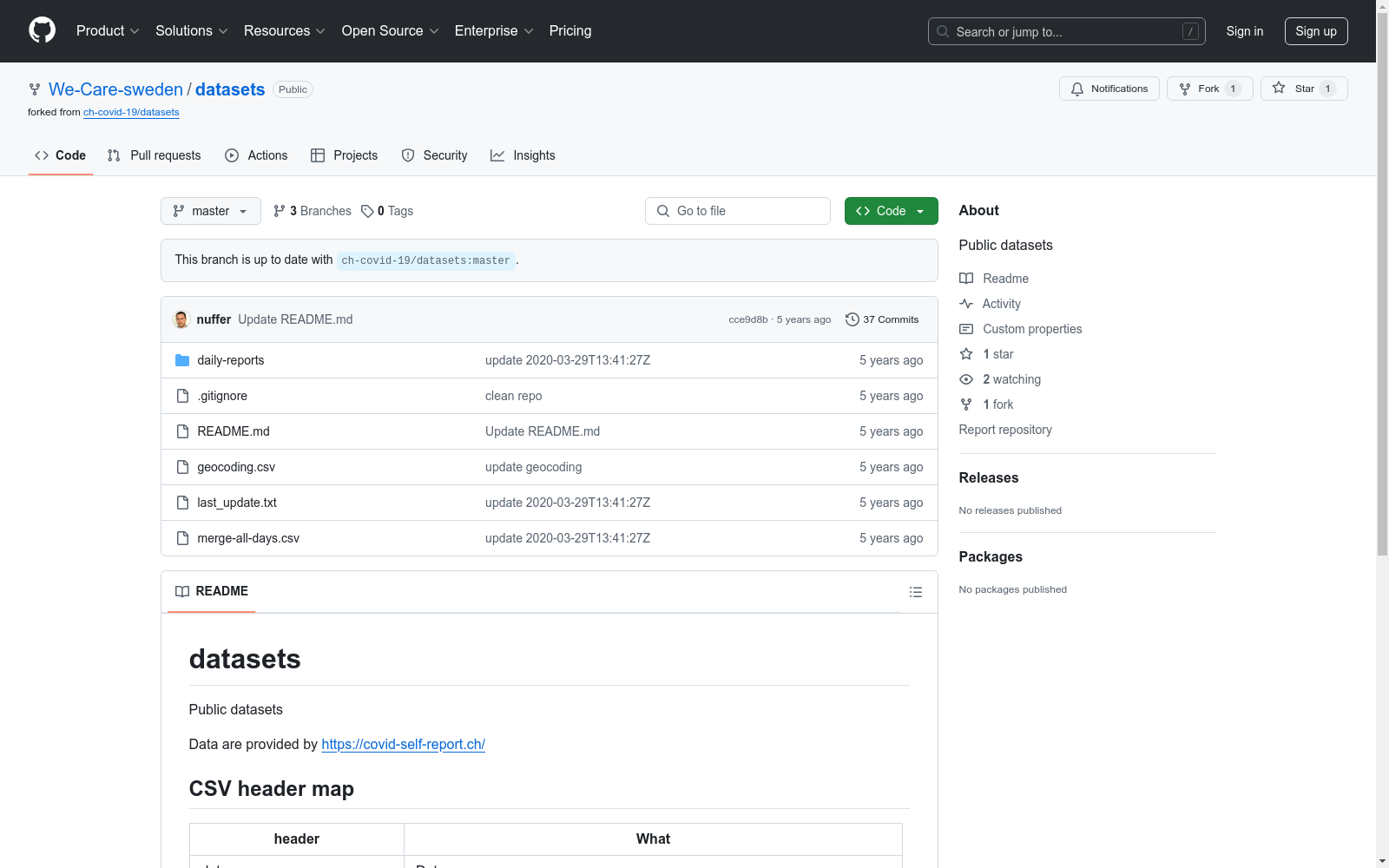This screenshot has width=1389, height=868.
Task: Click the GitHub logo icon
Action: (x=42, y=30)
